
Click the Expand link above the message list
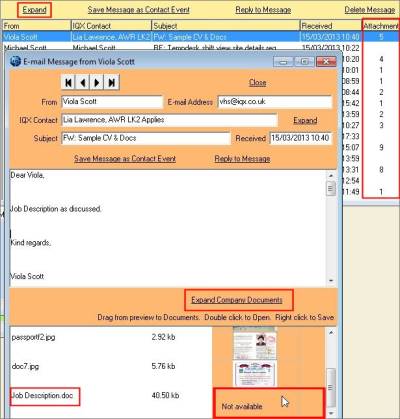pyautogui.click(x=34, y=10)
